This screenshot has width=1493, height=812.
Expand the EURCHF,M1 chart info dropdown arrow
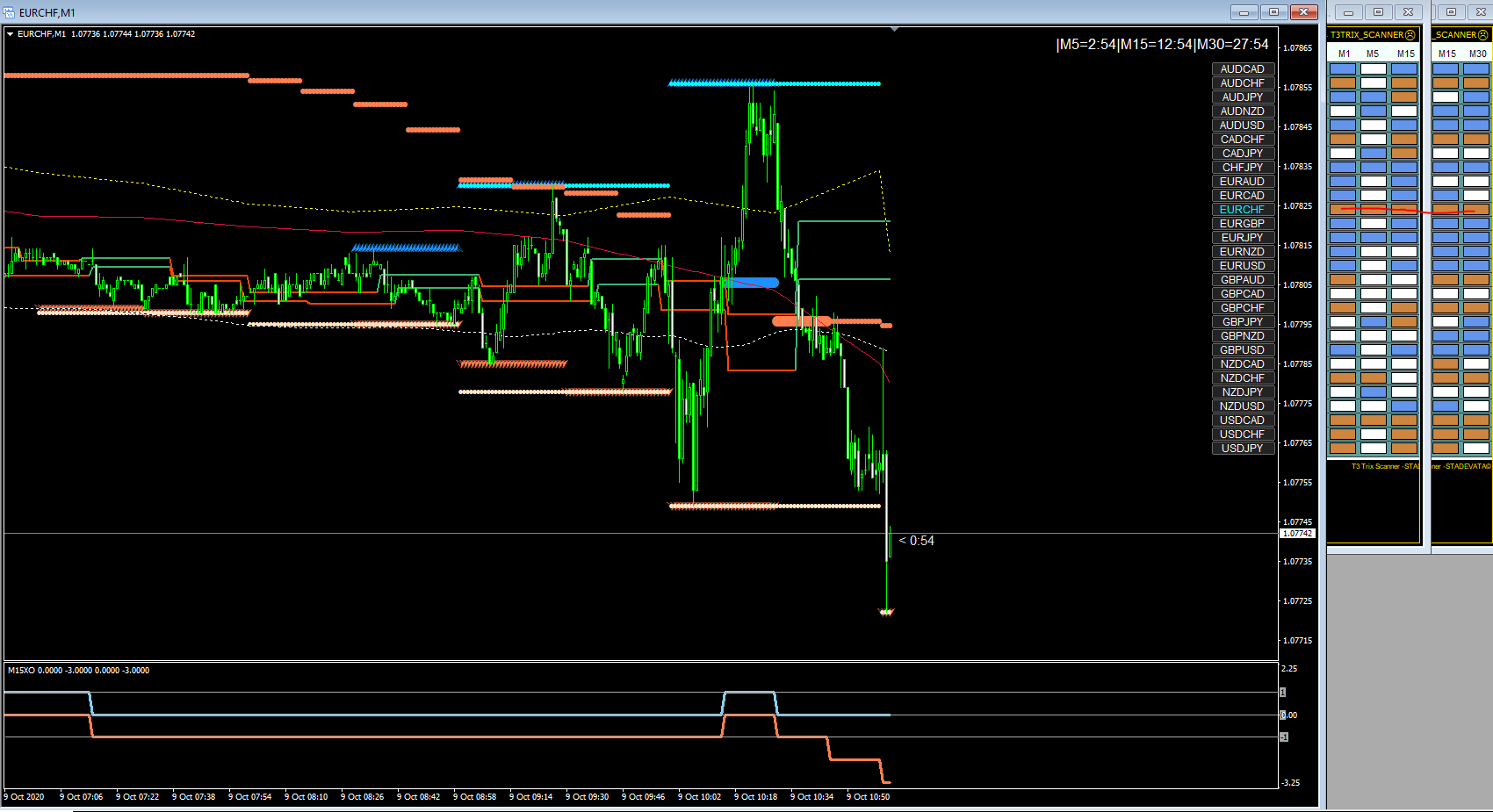[10, 34]
